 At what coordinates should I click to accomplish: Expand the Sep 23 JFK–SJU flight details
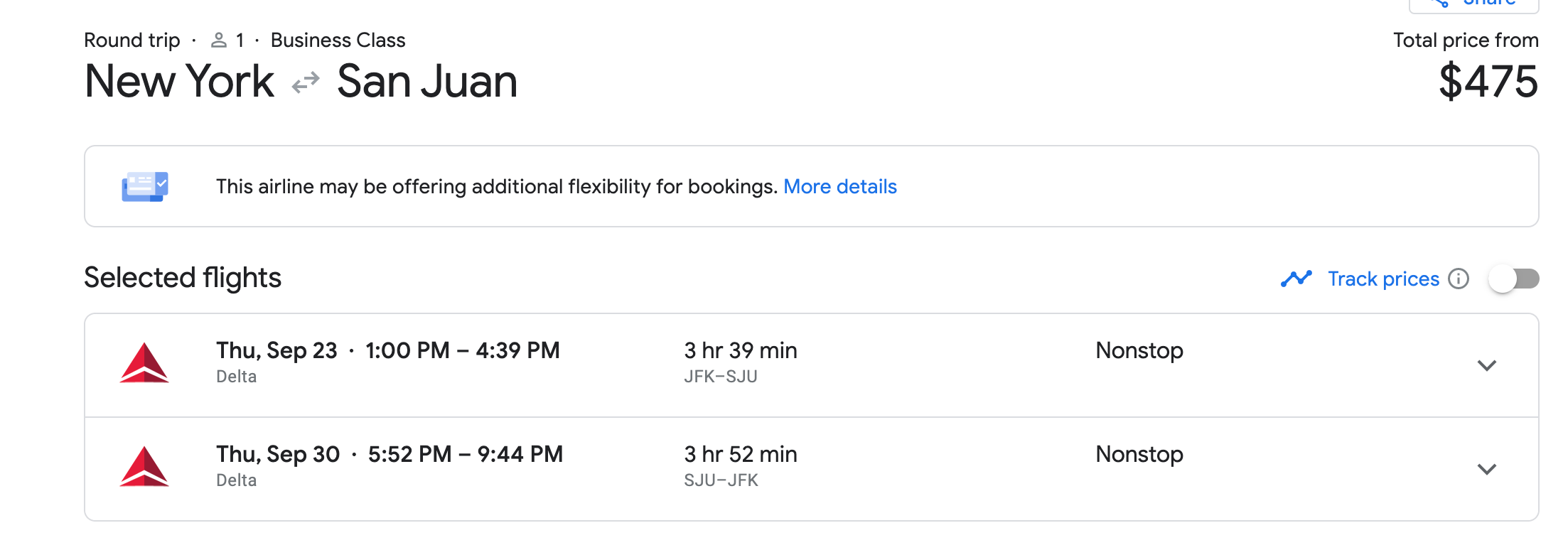[x=1487, y=365]
